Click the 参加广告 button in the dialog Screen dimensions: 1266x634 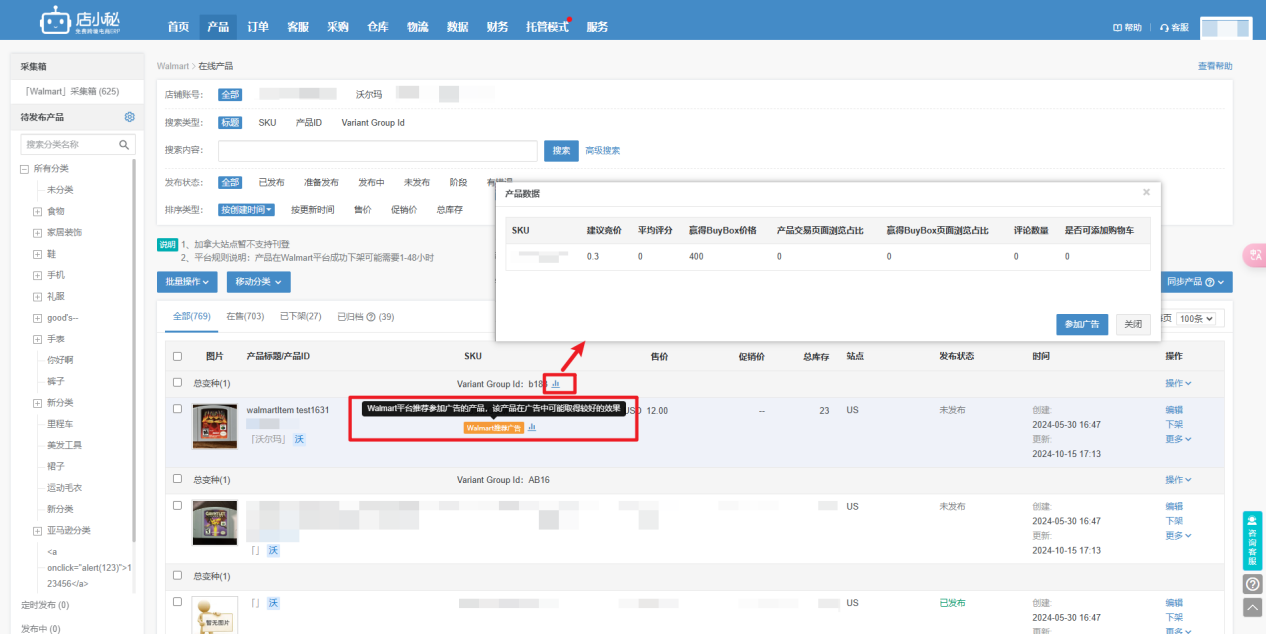pyautogui.click(x=1081, y=324)
